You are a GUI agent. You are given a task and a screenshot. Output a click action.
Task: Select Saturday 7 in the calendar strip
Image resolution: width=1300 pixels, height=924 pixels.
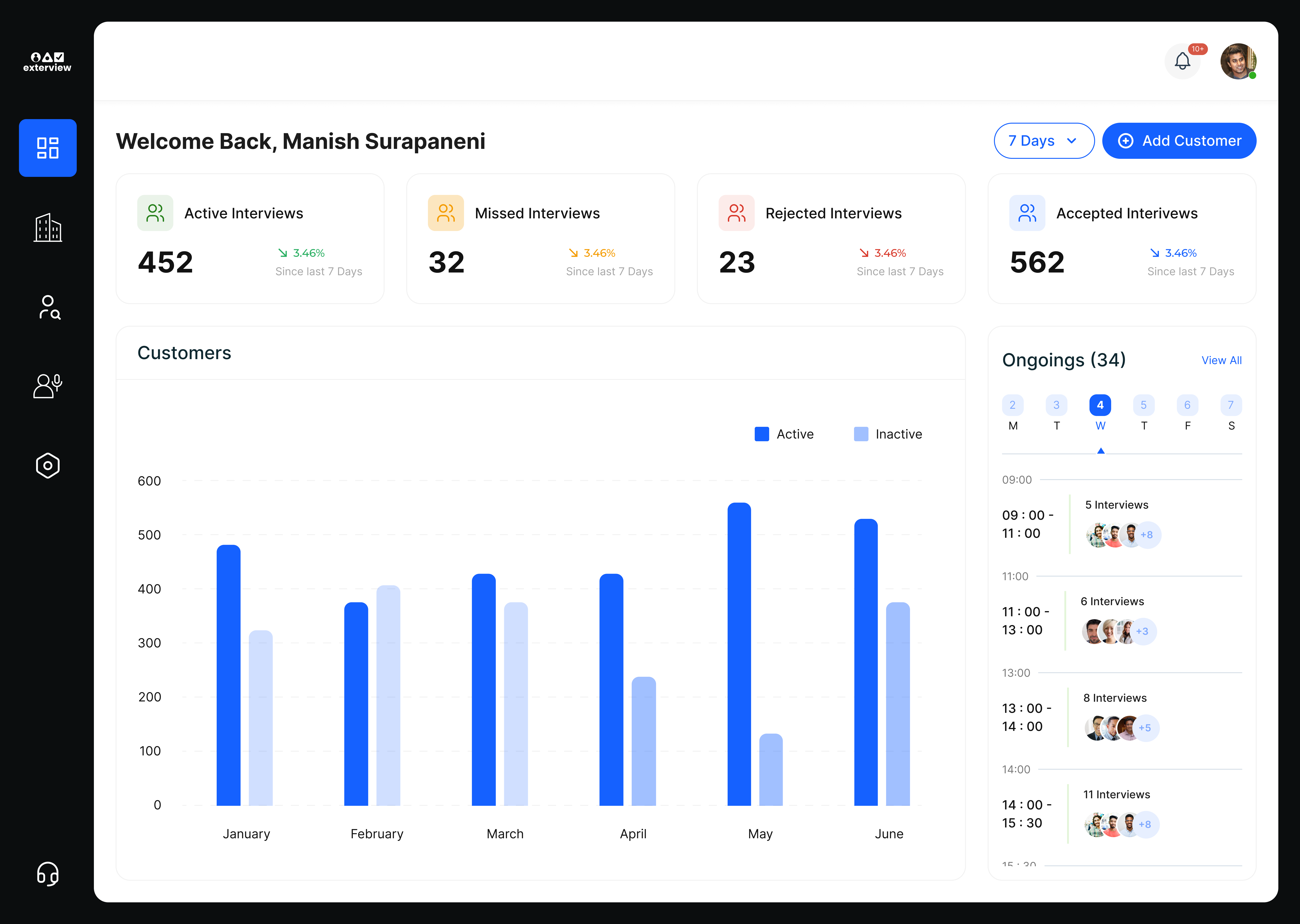(1231, 413)
